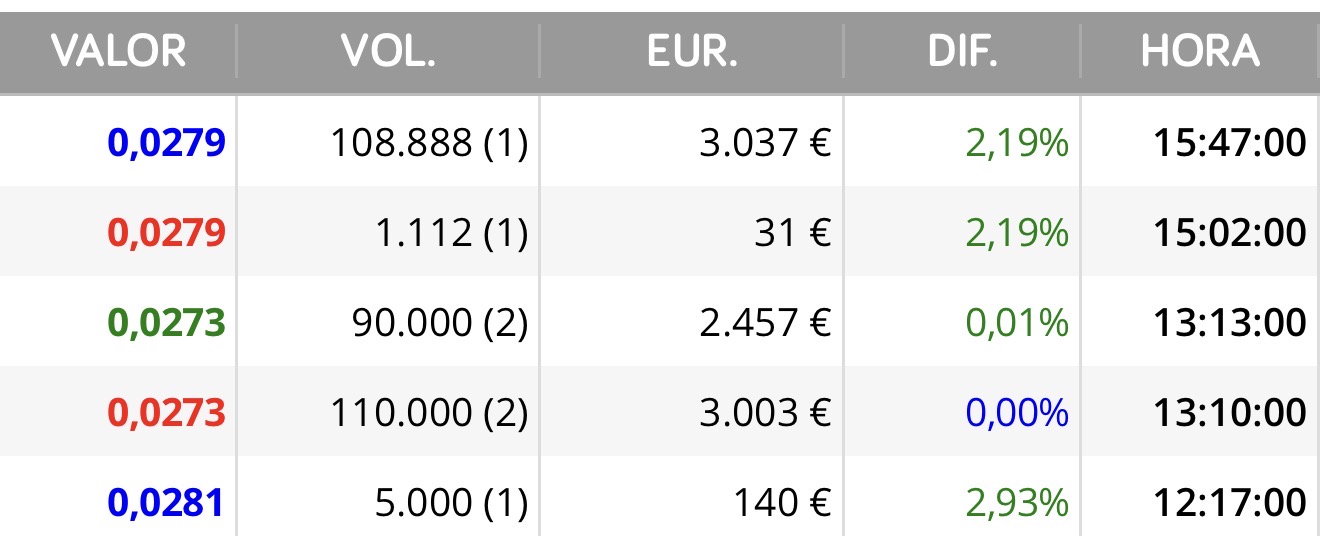Click the blue 0,0279 value at 15:47:00
Image resolution: width=1320 pixels, height=536 pixels.
[166, 143]
